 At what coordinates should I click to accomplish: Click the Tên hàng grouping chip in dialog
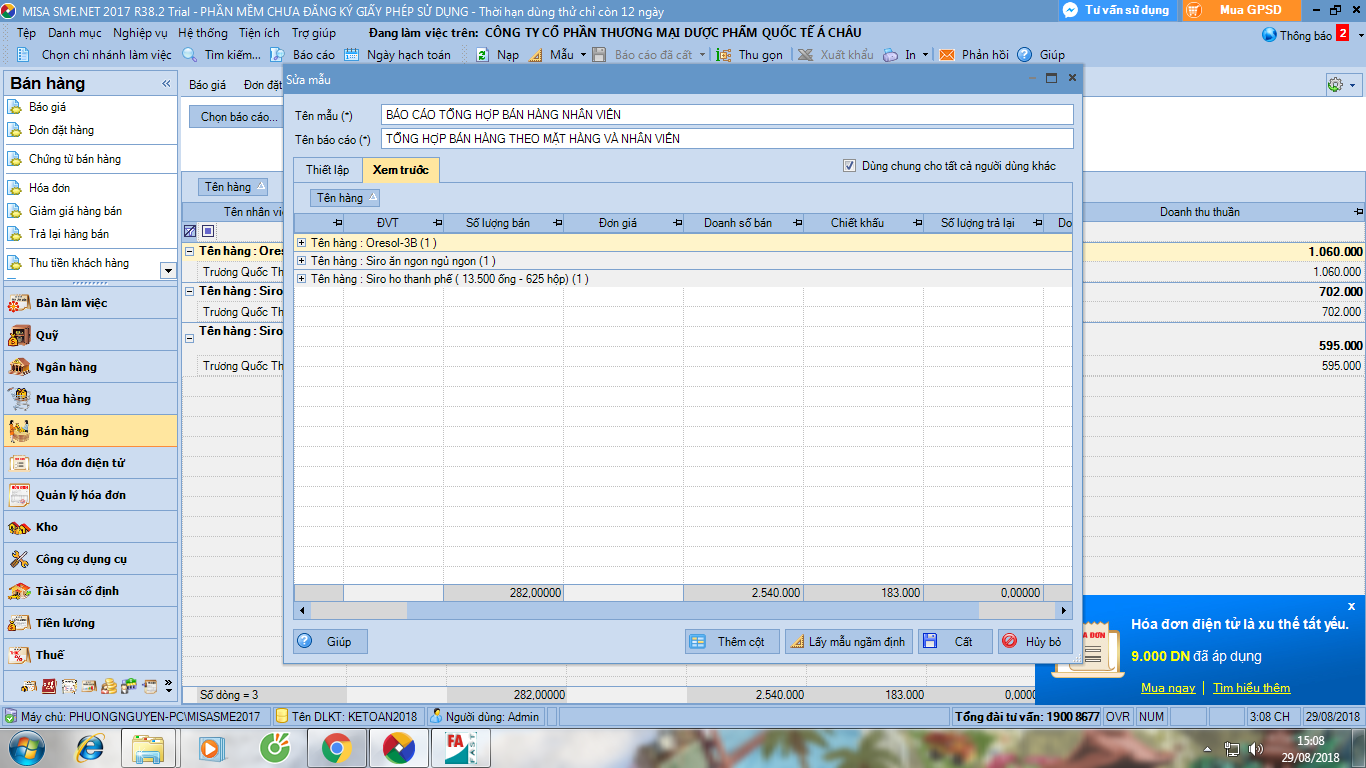click(x=345, y=198)
